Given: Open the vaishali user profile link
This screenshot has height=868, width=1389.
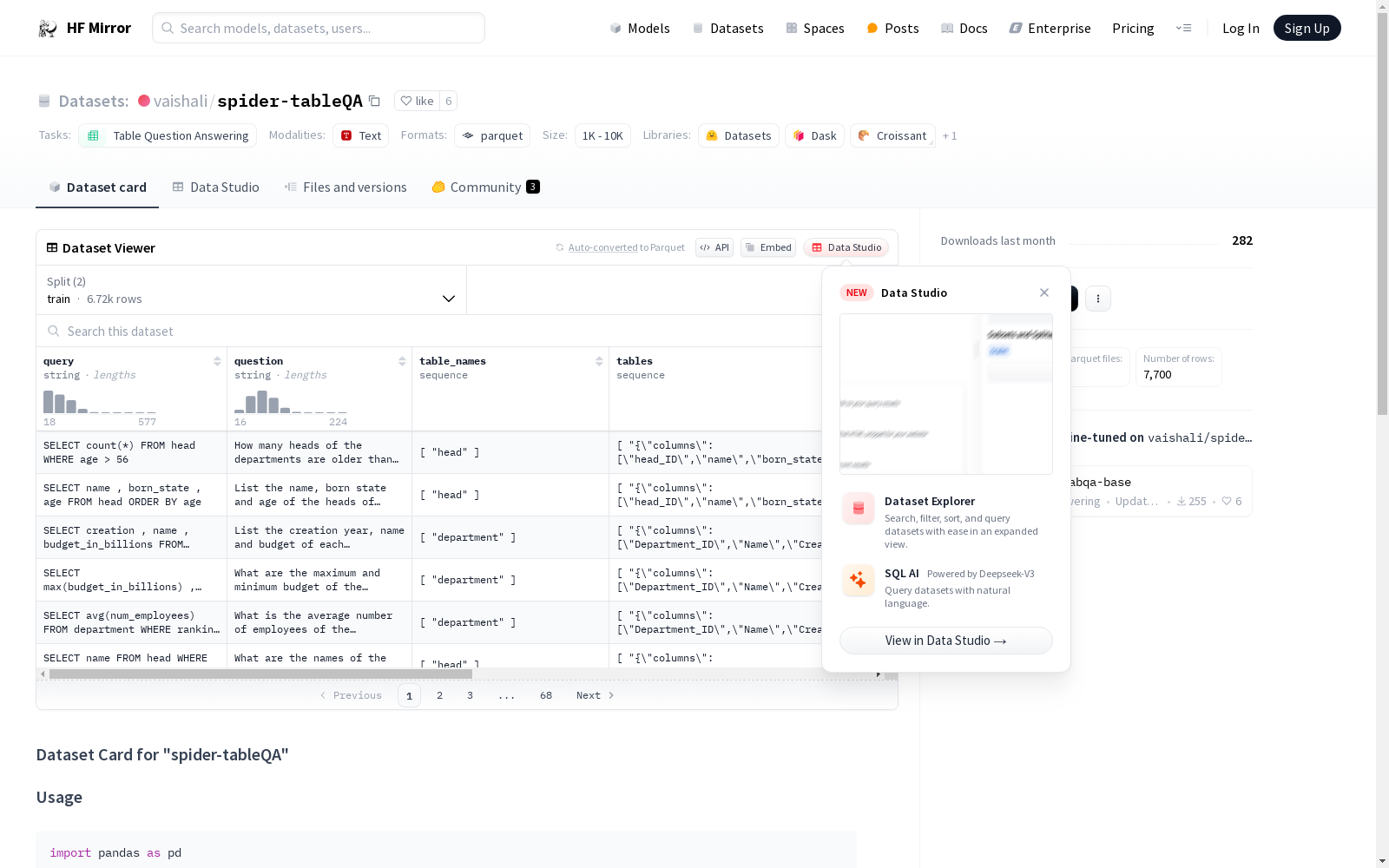Looking at the screenshot, I should pyautogui.click(x=180, y=101).
